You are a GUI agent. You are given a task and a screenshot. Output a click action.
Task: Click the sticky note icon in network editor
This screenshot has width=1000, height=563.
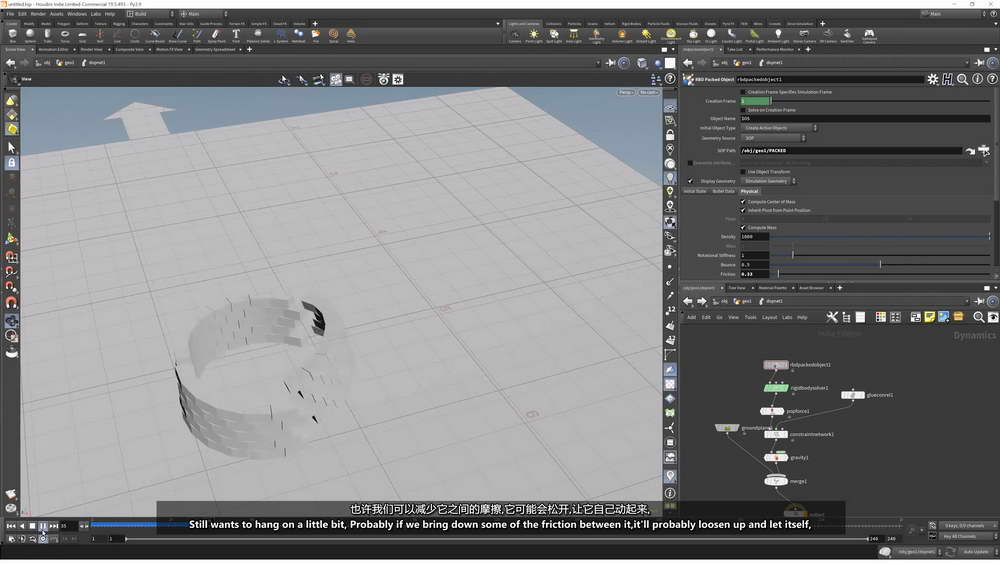pos(929,317)
